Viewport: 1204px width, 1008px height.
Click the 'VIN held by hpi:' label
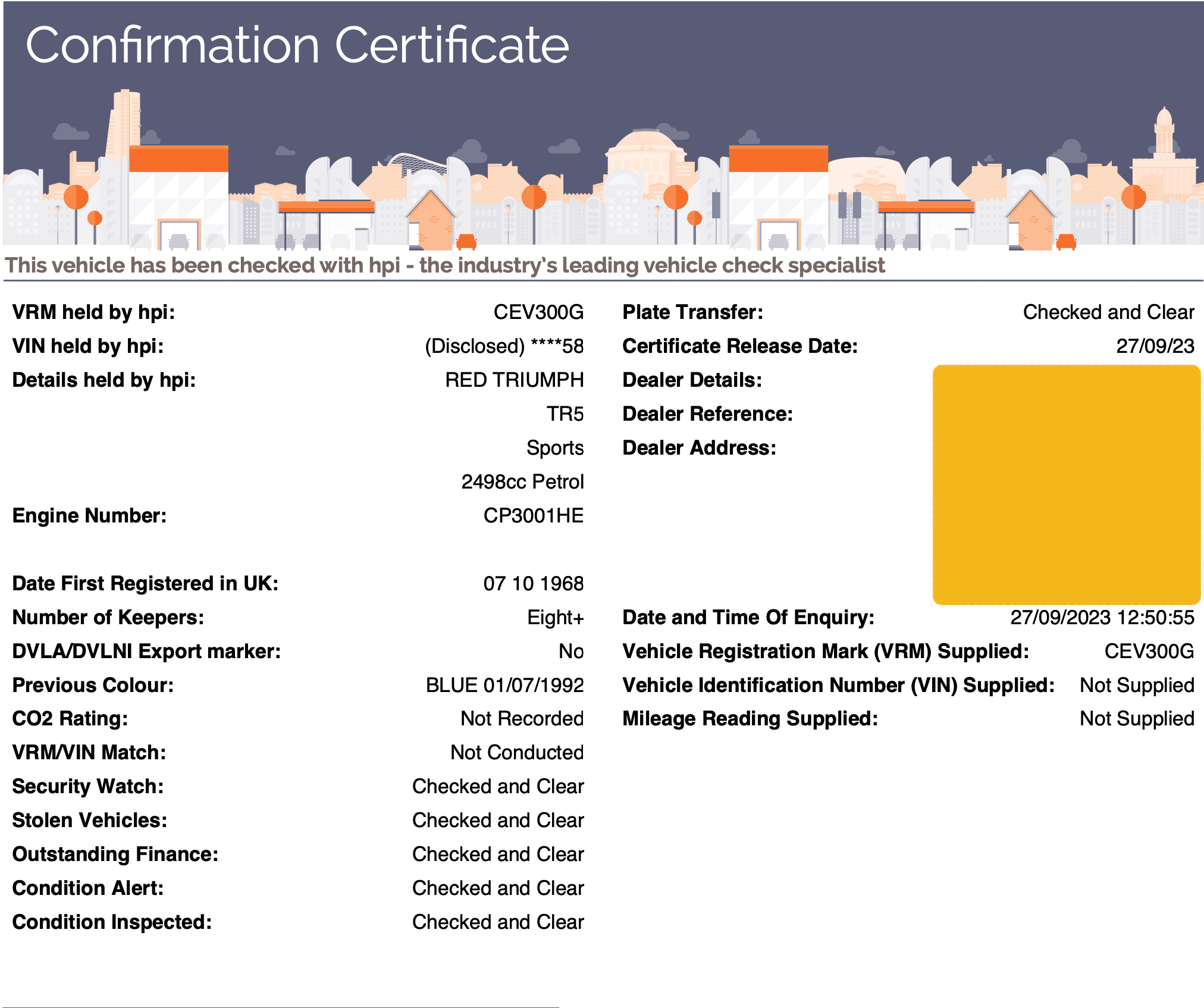click(x=88, y=346)
